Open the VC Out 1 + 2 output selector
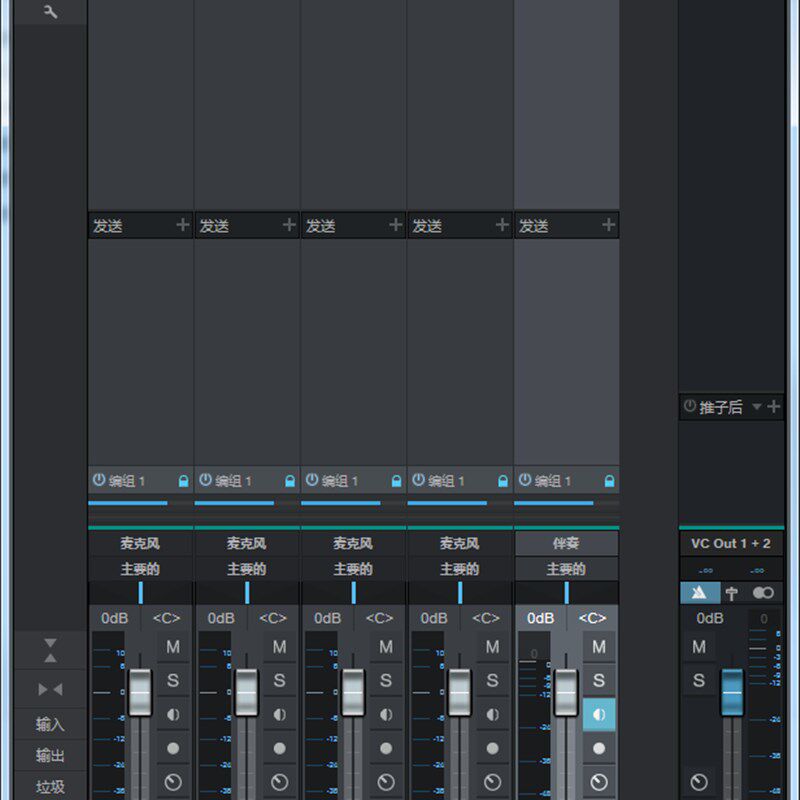800x800 pixels. click(x=731, y=543)
